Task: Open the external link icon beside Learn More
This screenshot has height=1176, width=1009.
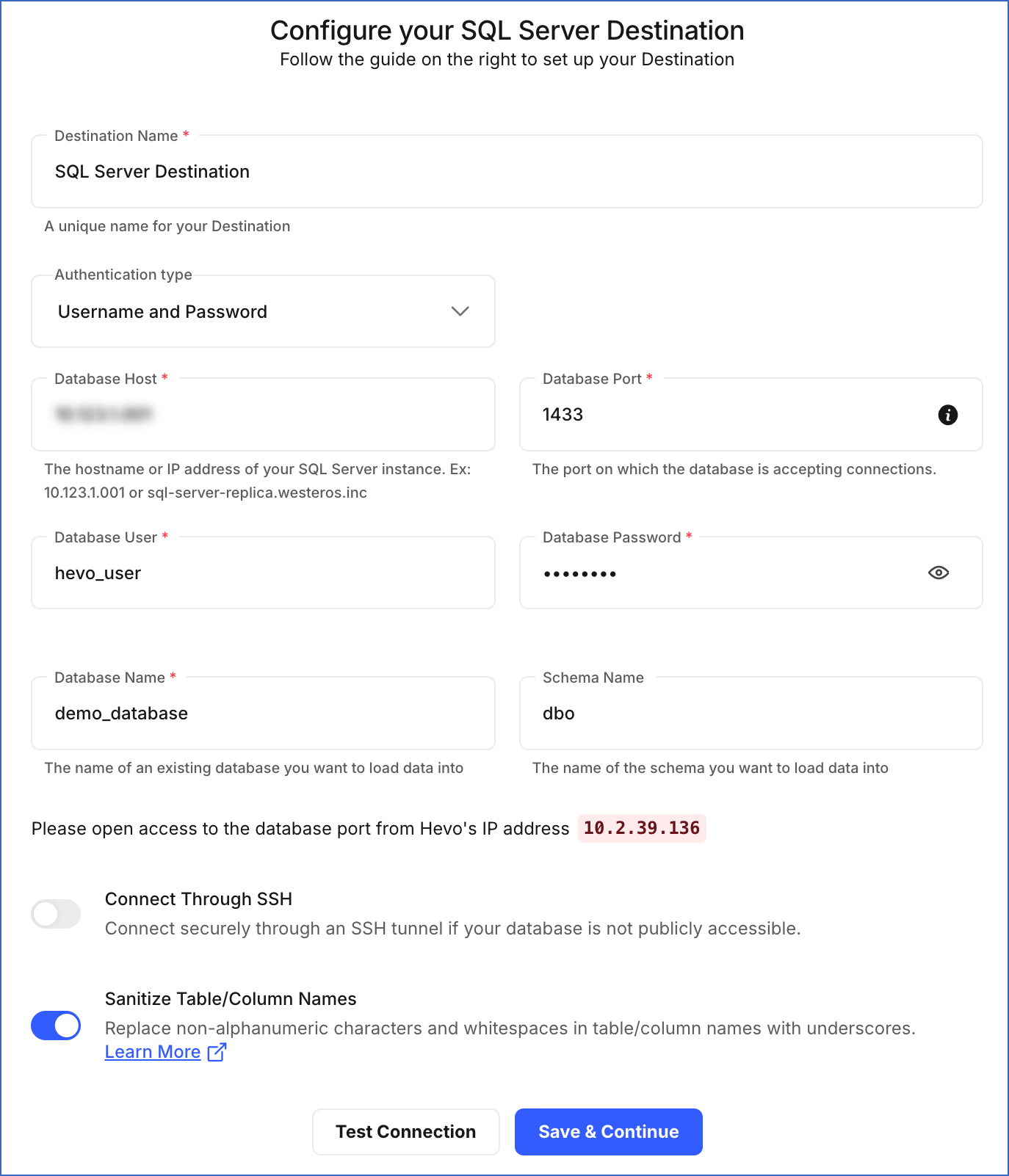Action: point(217,1052)
